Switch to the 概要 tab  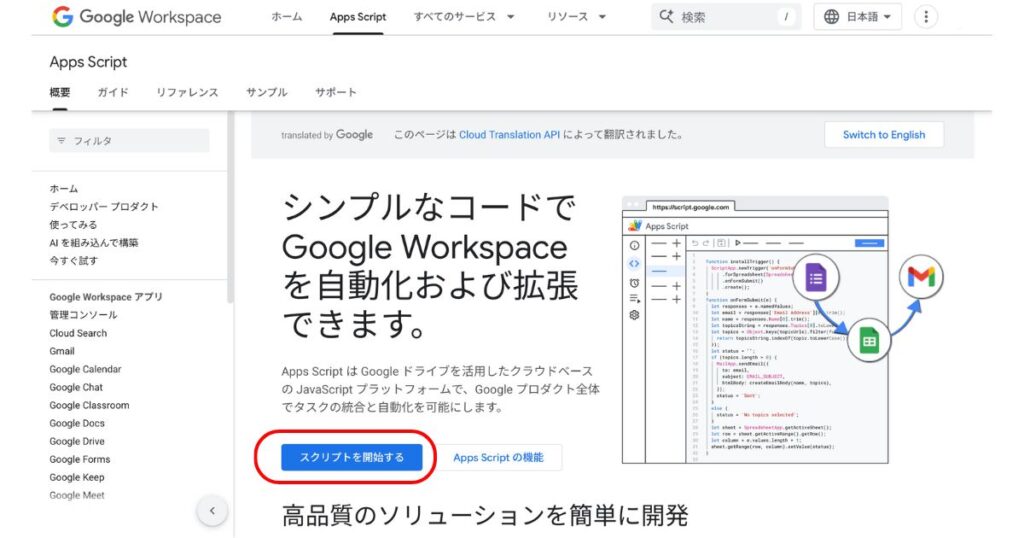[60, 92]
